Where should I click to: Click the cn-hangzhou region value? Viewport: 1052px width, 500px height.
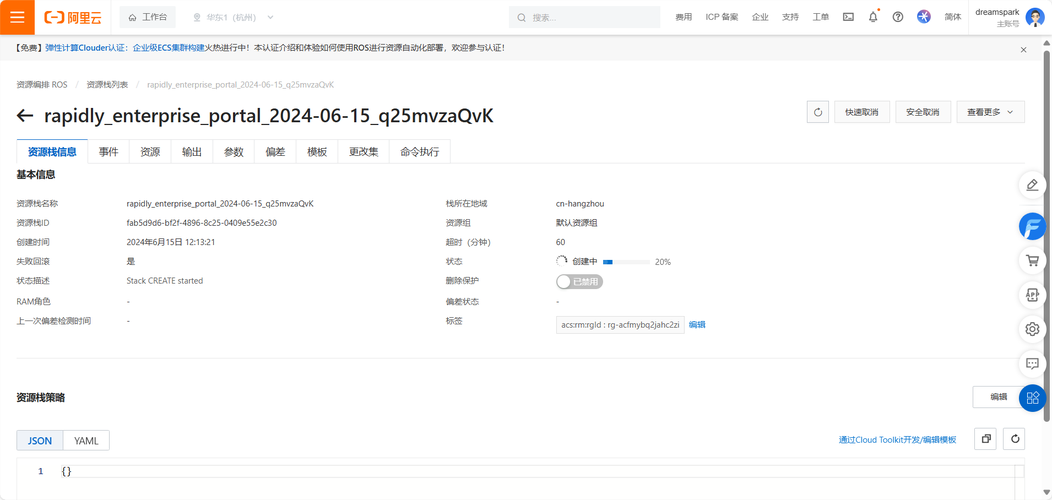coord(580,203)
